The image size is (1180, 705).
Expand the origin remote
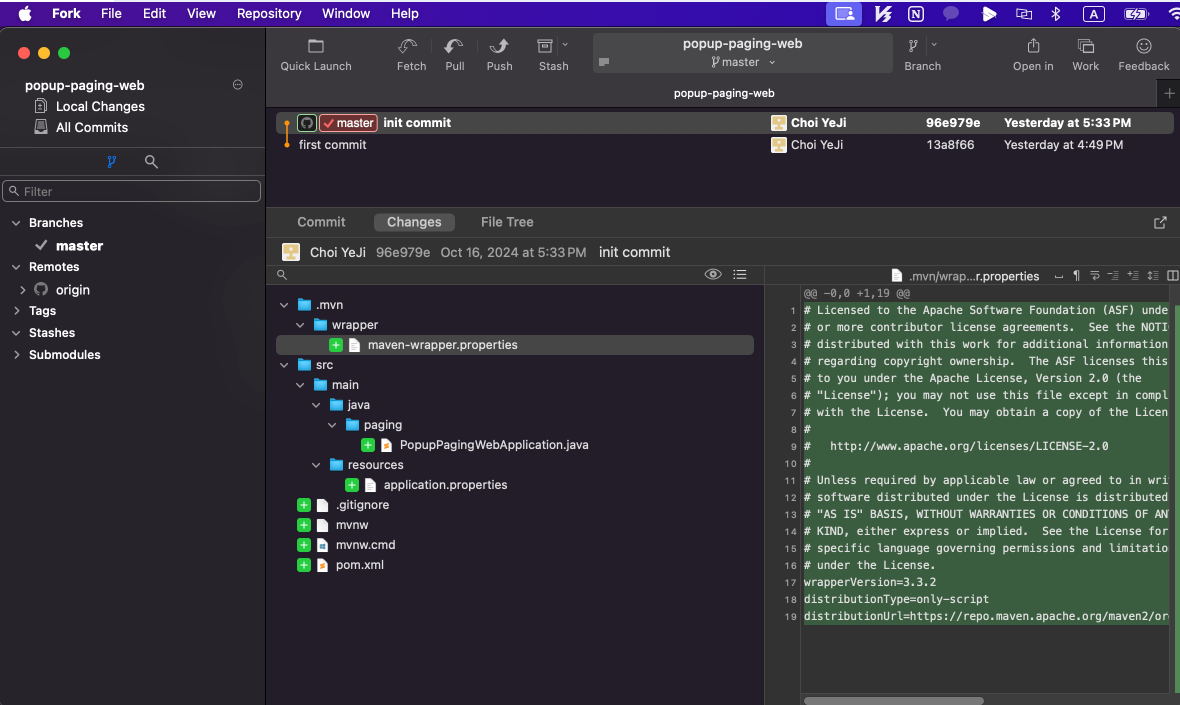click(x=23, y=290)
